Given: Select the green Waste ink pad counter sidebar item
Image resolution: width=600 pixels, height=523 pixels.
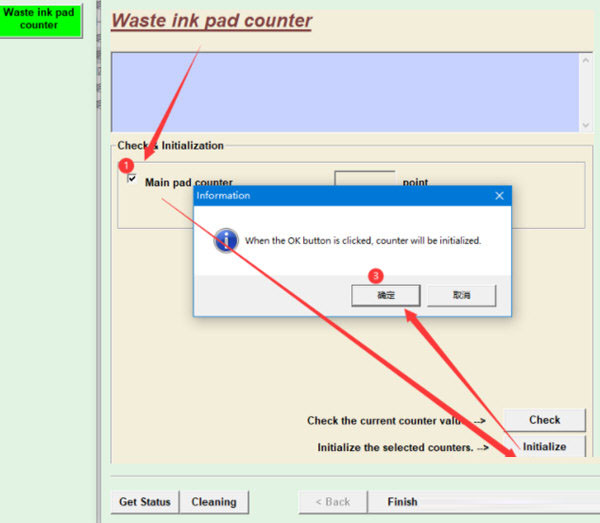Looking at the screenshot, I should (x=39, y=18).
